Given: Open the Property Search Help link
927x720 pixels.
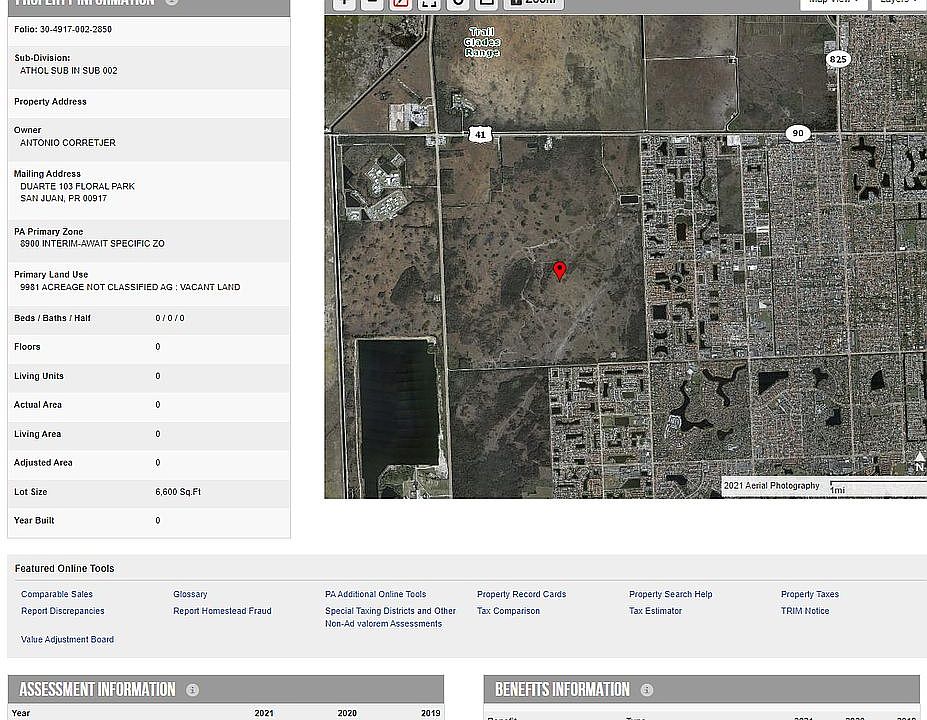Looking at the screenshot, I should point(670,594).
